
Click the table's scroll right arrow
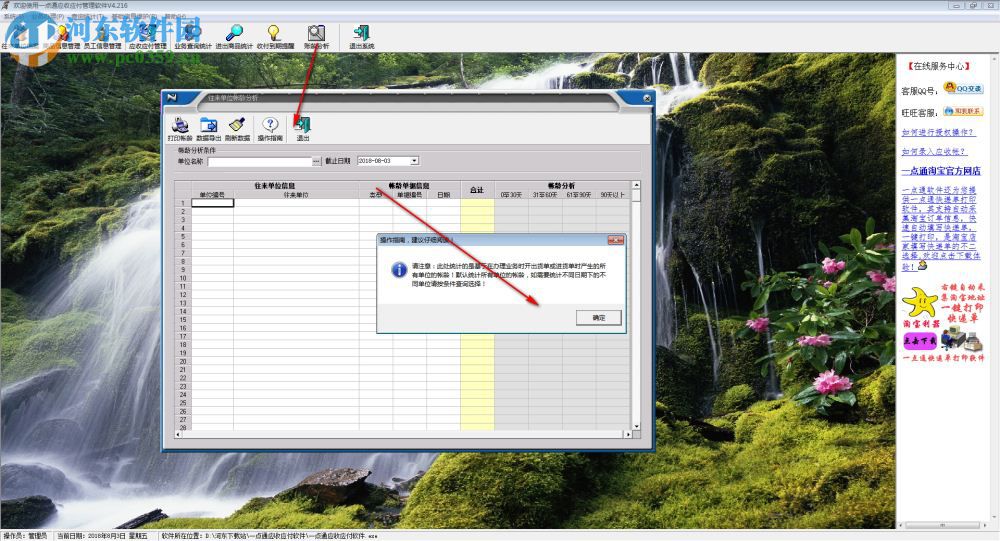(628, 434)
